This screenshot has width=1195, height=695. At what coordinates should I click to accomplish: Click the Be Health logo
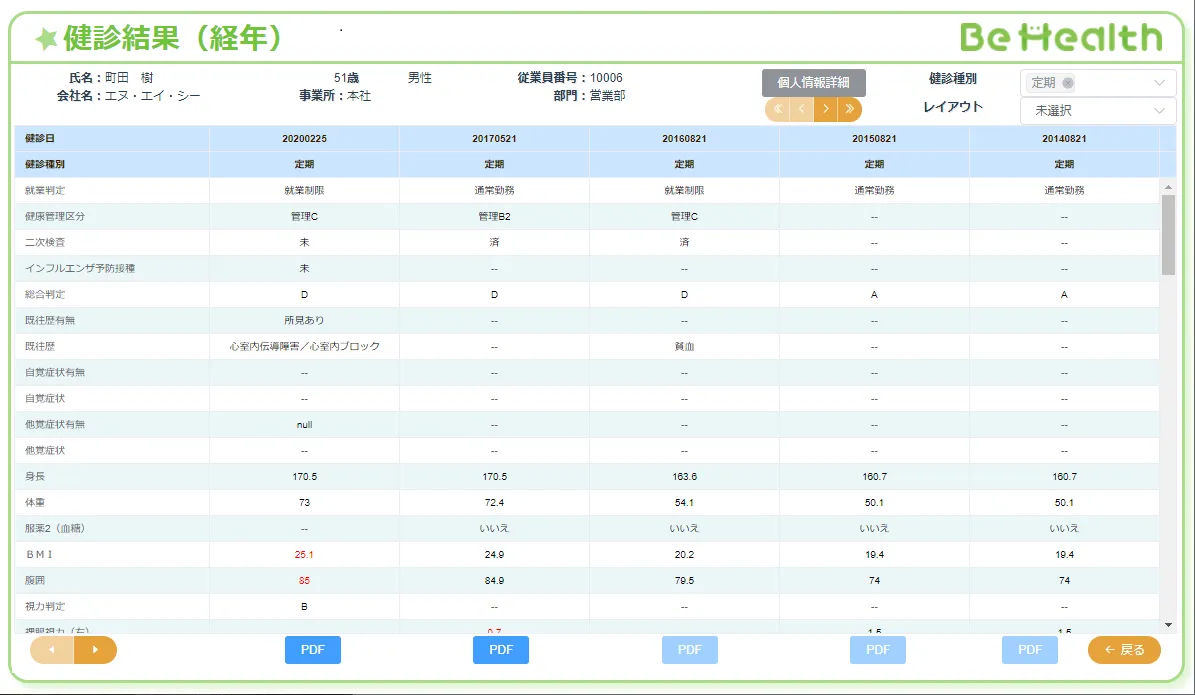tap(1061, 37)
